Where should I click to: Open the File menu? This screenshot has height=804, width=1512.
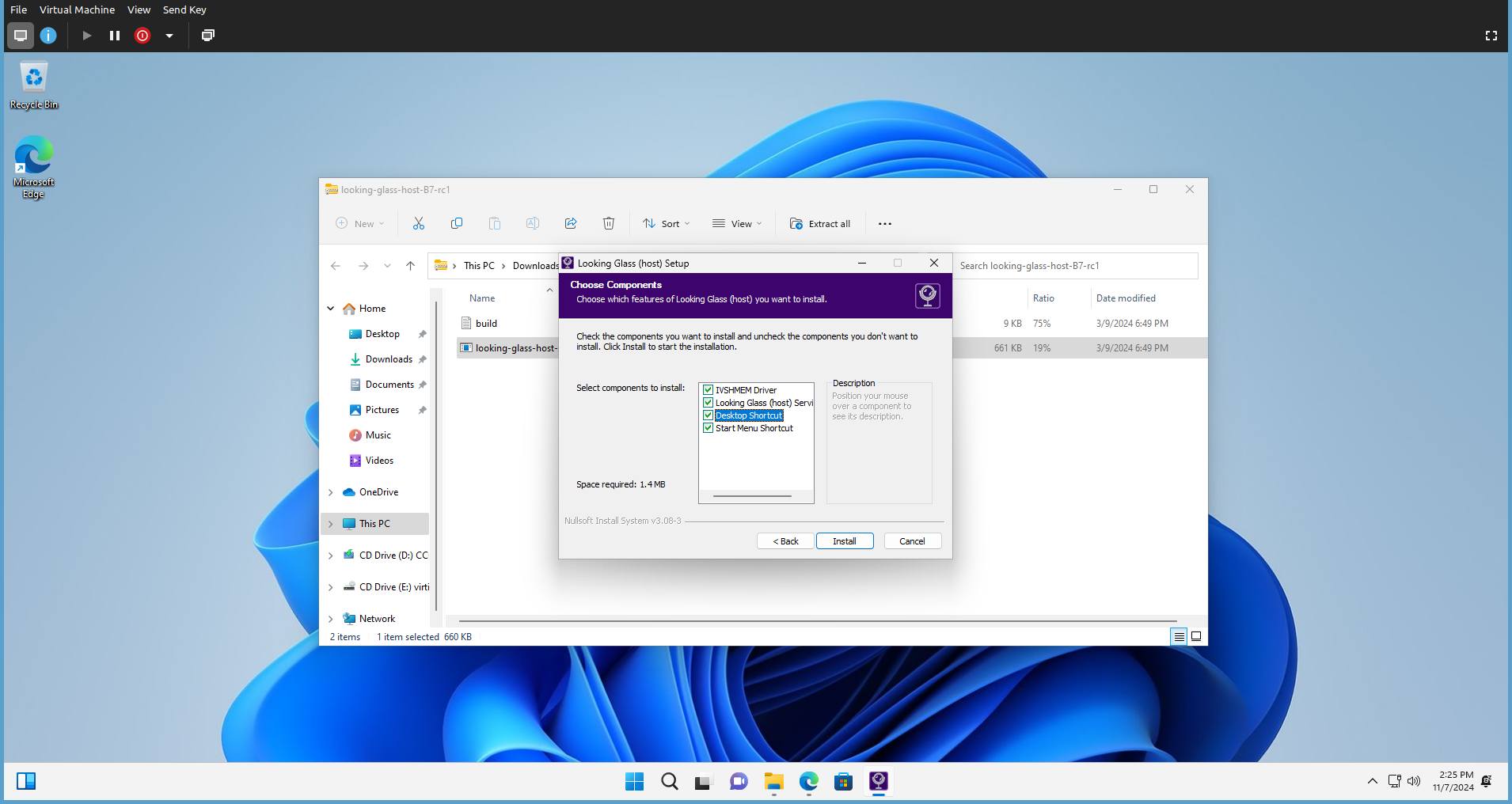(19, 9)
